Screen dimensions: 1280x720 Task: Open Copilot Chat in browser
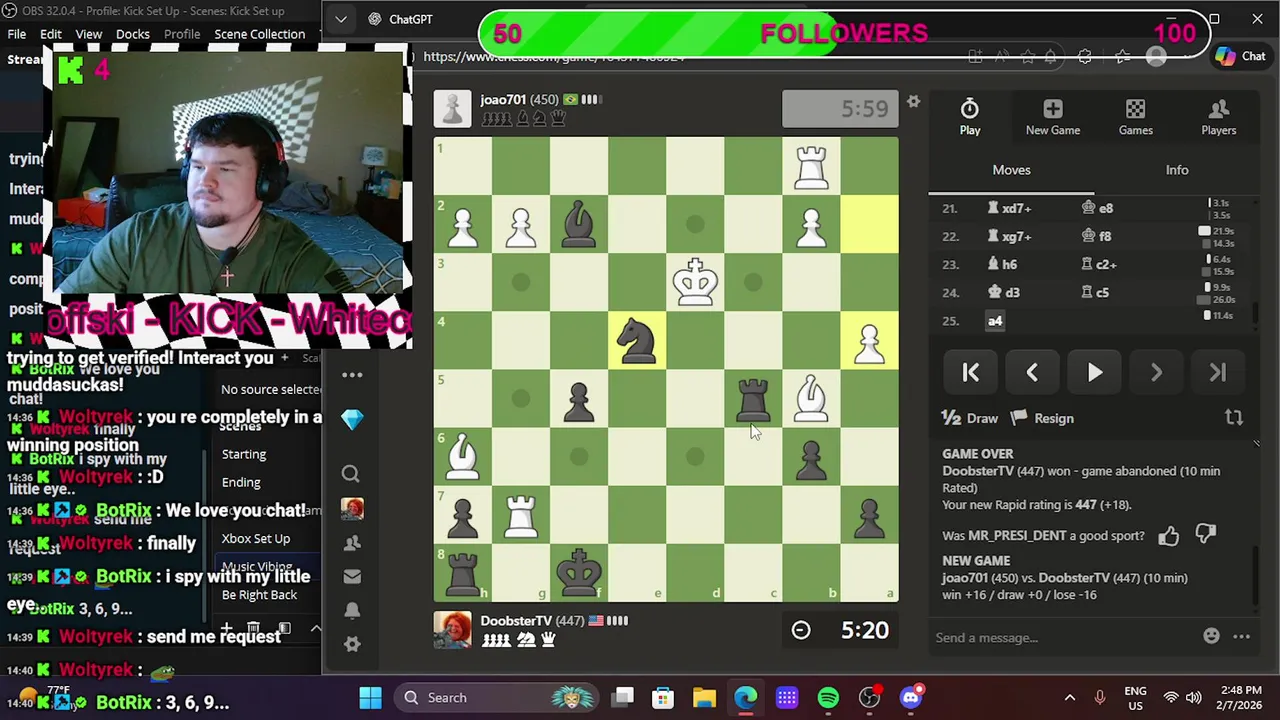pos(1240,57)
